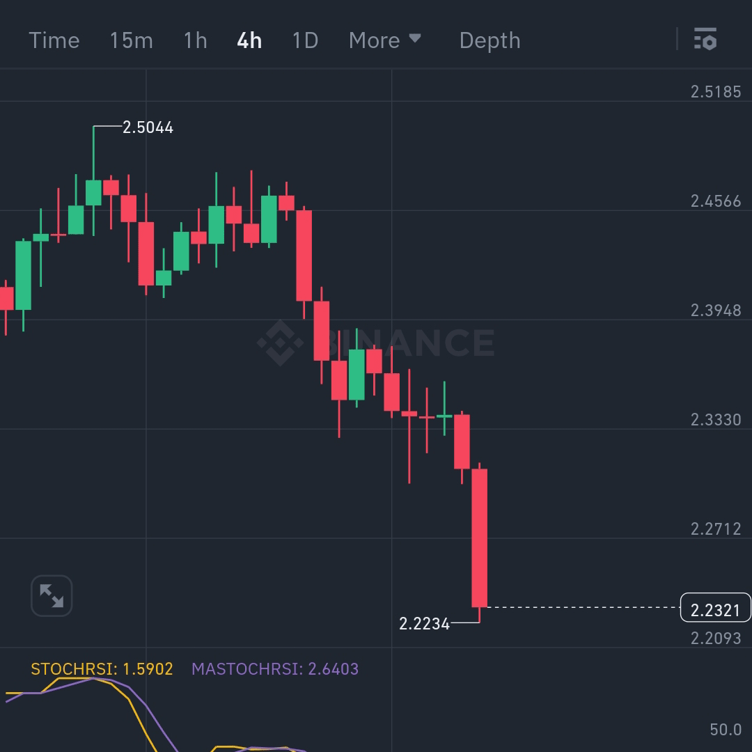The height and width of the screenshot is (752, 752).
Task: Click the green candle under the 2.5044 high
Action: click(x=93, y=192)
